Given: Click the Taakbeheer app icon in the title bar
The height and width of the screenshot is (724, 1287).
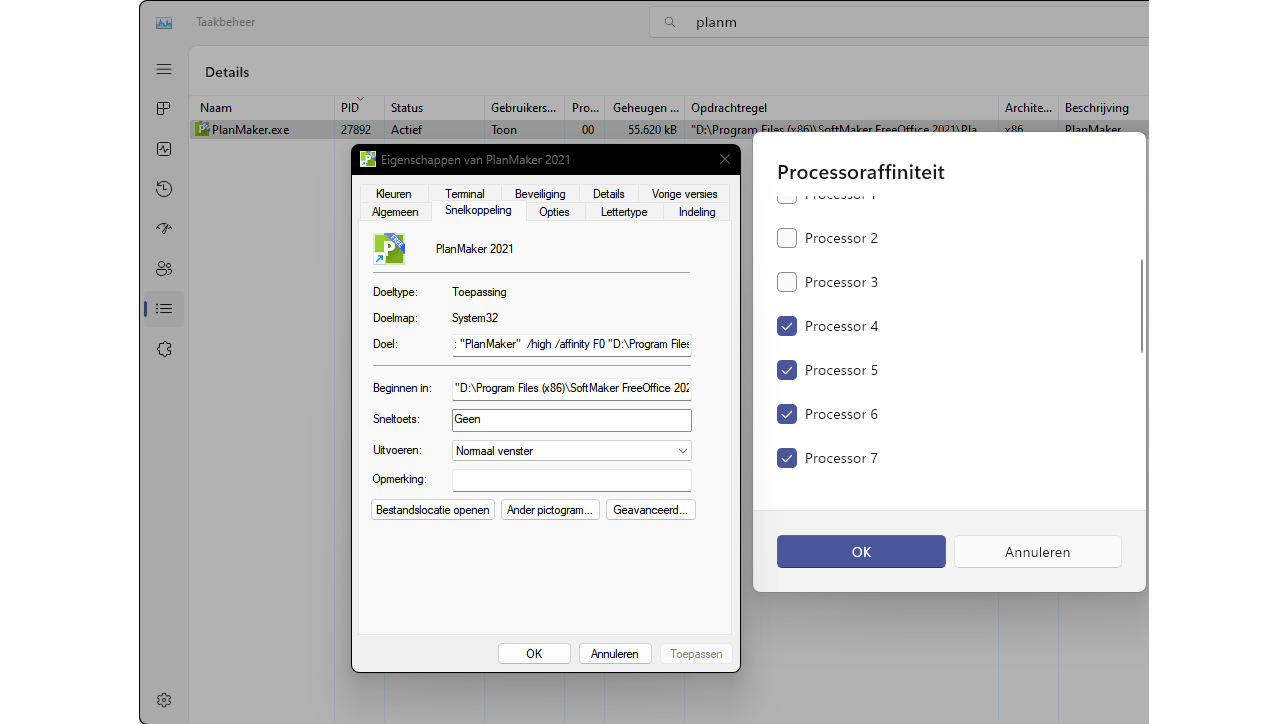Looking at the screenshot, I should coord(164,22).
